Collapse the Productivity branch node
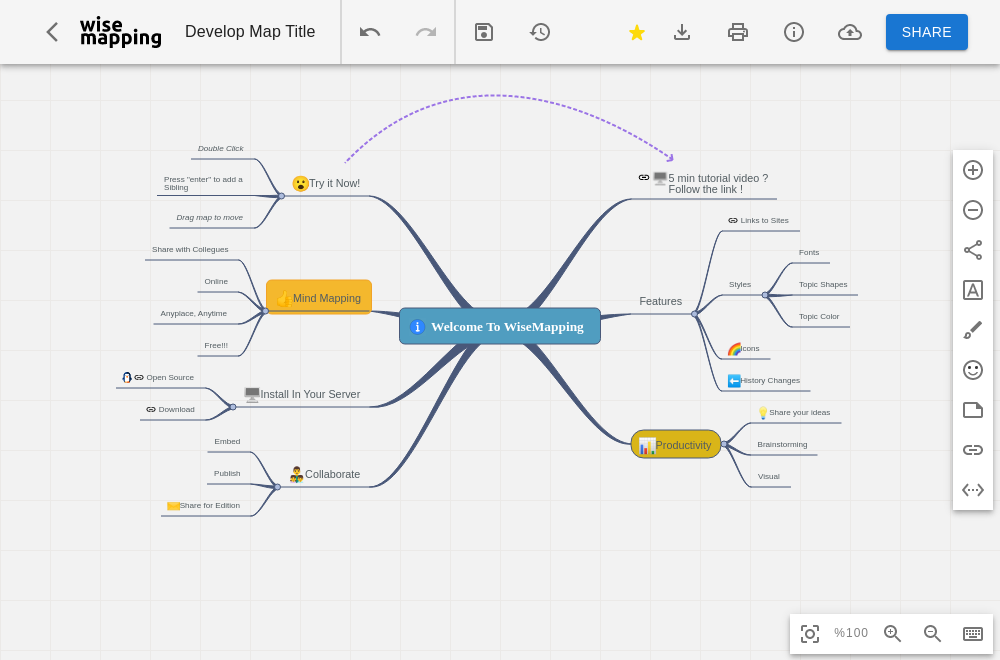The height and width of the screenshot is (660, 1000). pos(724,444)
